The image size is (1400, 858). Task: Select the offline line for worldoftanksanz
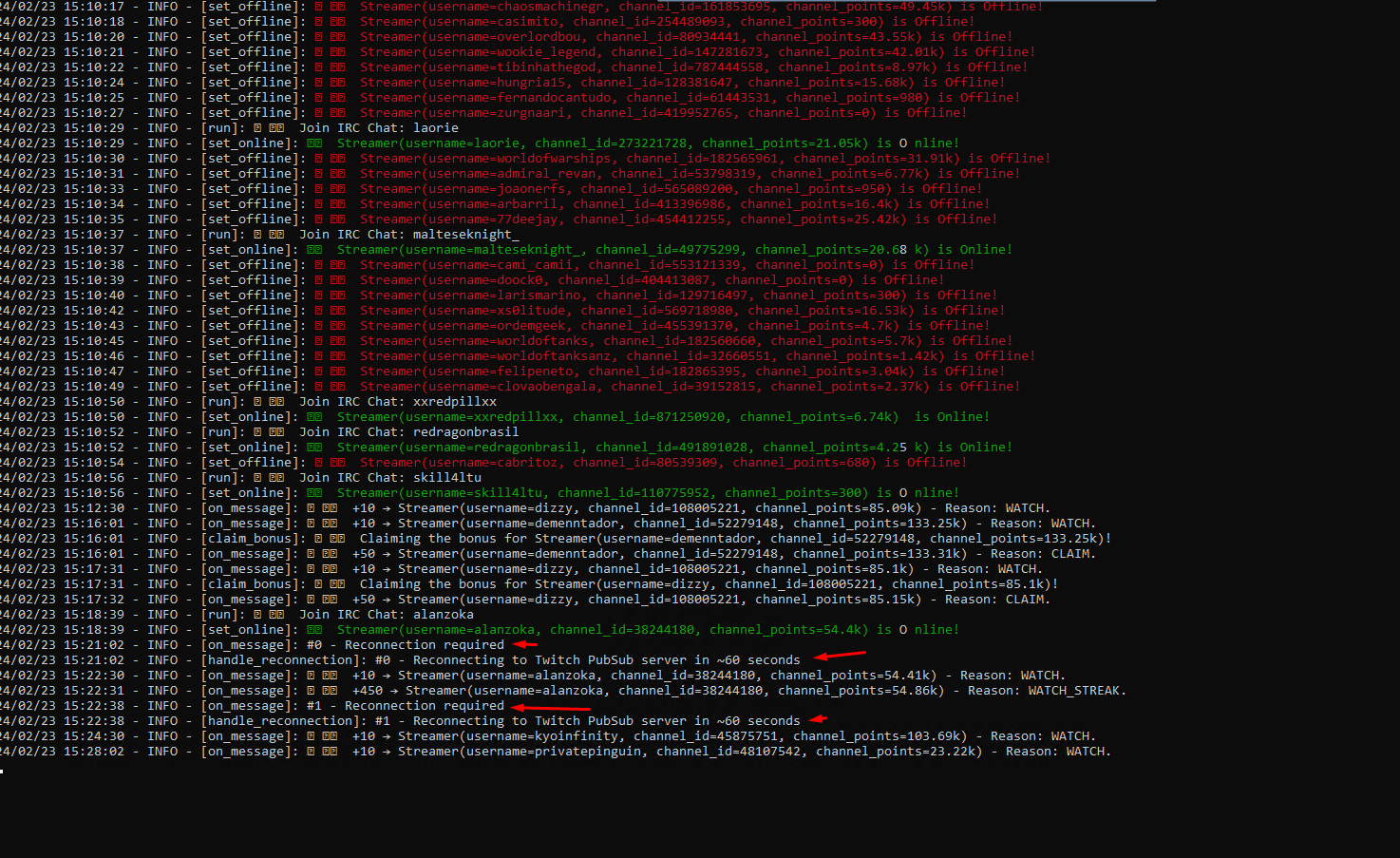coord(697,356)
